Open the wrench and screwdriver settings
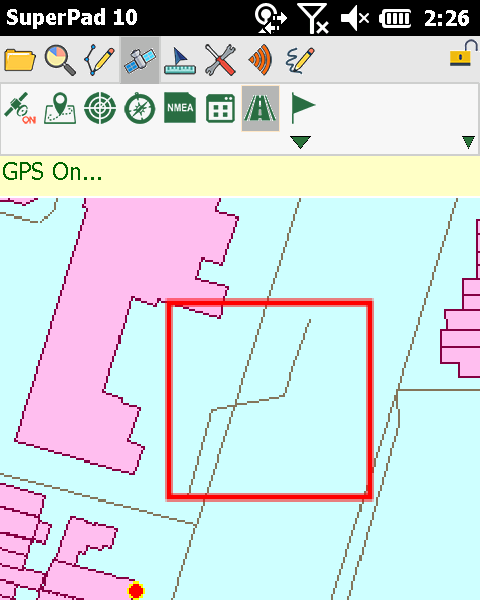The width and height of the screenshot is (480, 600). (x=220, y=60)
